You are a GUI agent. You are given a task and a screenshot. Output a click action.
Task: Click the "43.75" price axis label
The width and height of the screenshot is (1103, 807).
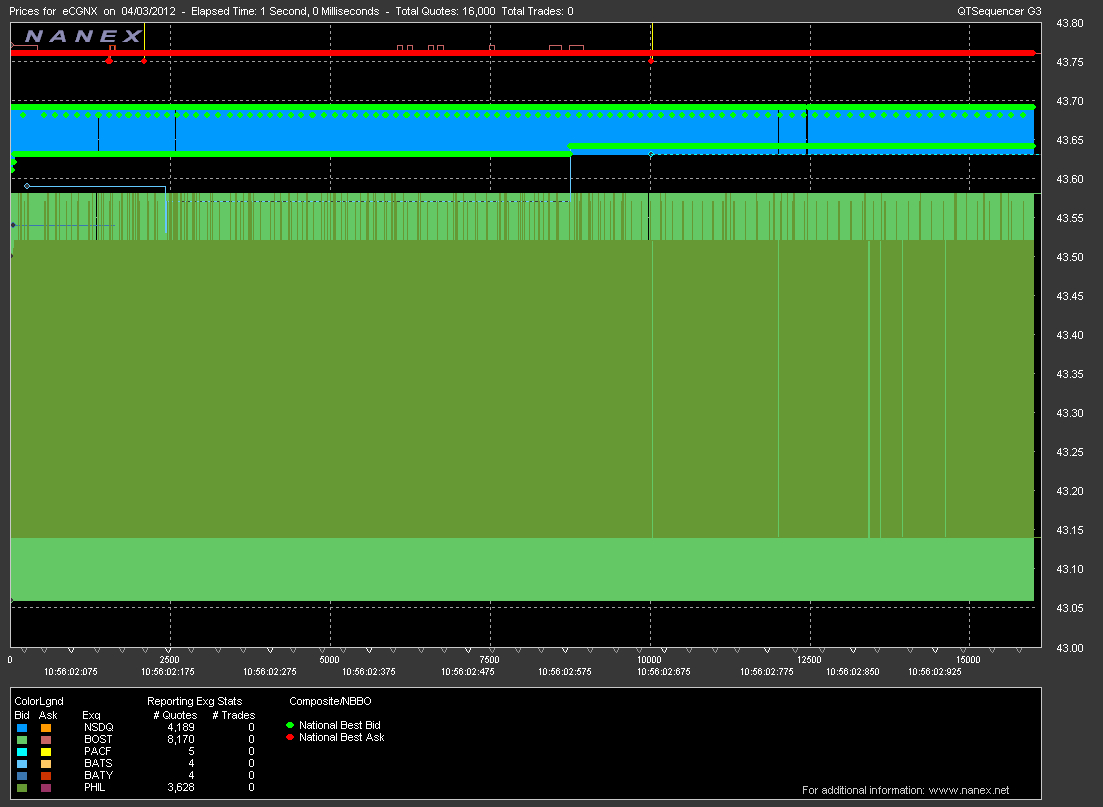(1070, 62)
